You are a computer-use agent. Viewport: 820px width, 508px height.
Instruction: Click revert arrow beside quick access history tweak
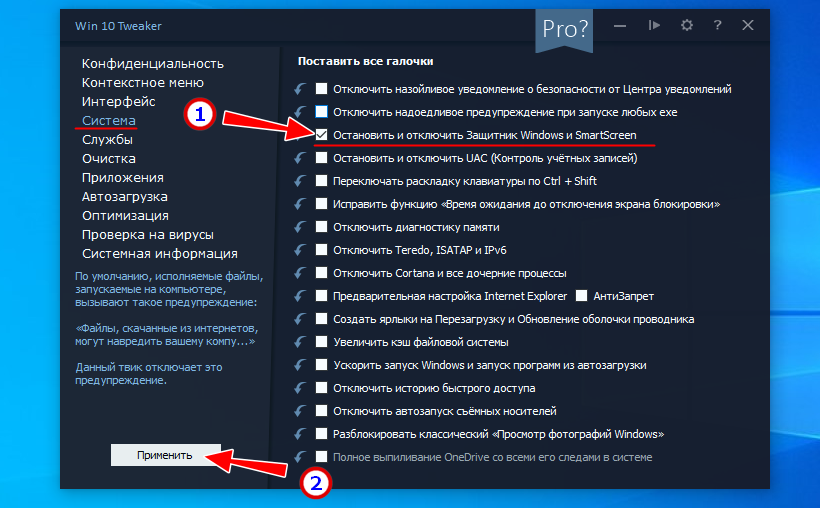[300, 388]
